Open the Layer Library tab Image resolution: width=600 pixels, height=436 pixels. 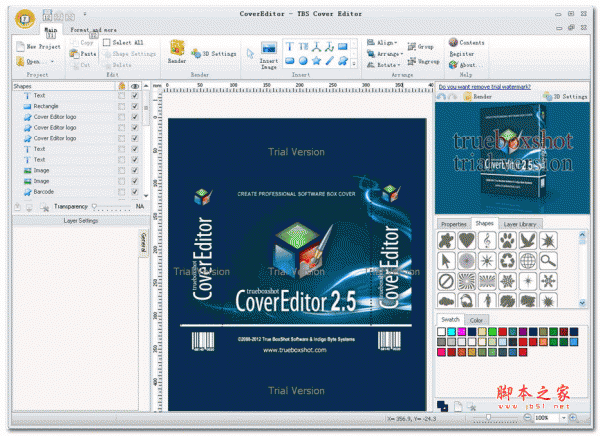pos(520,224)
